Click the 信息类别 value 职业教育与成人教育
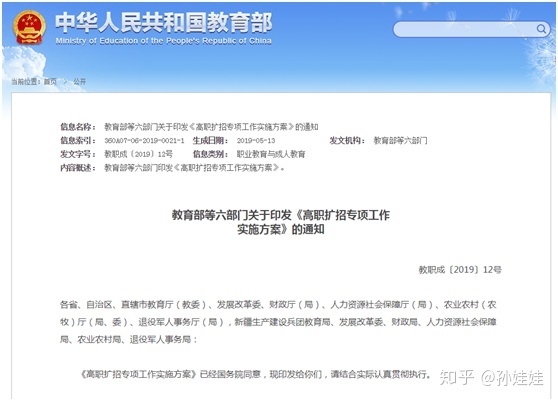The height and width of the screenshot is (401, 558). tap(271, 154)
